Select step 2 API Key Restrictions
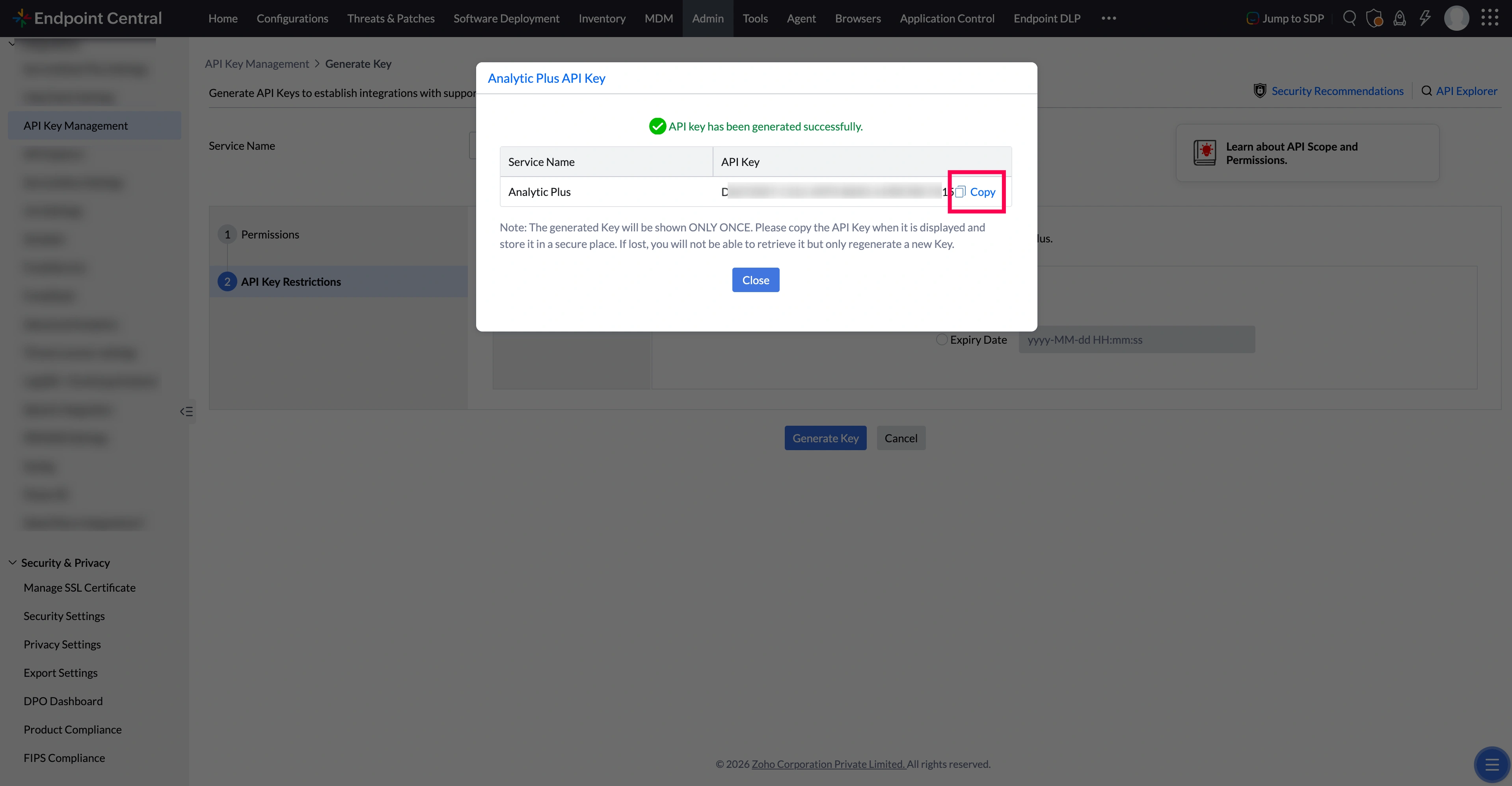Viewport: 1512px width, 786px height. (338, 281)
